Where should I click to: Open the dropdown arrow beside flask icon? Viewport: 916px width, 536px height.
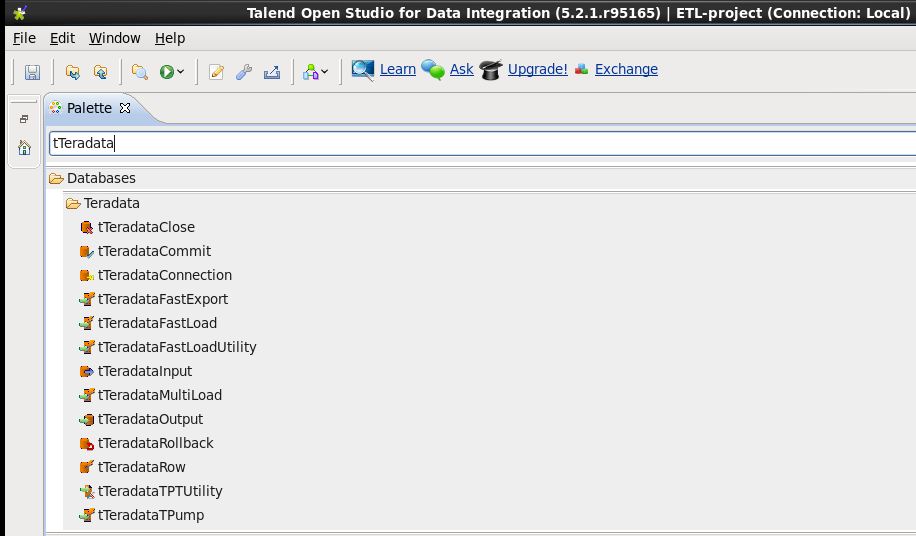click(325, 72)
